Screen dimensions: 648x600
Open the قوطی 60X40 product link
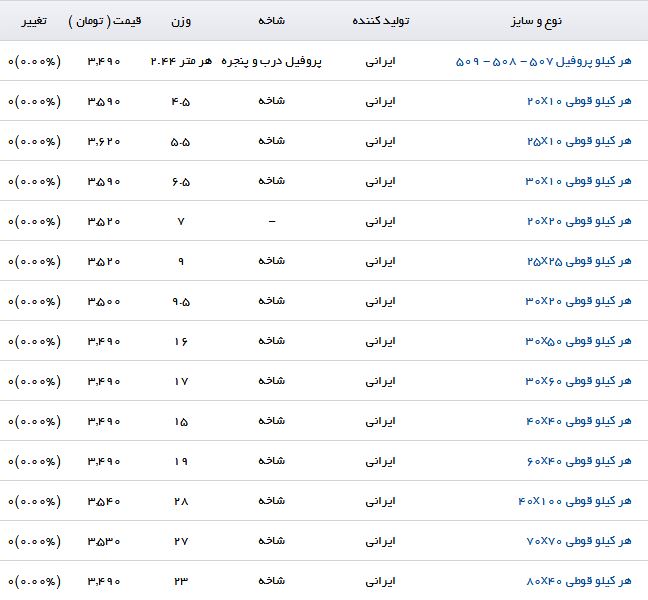(x=579, y=462)
